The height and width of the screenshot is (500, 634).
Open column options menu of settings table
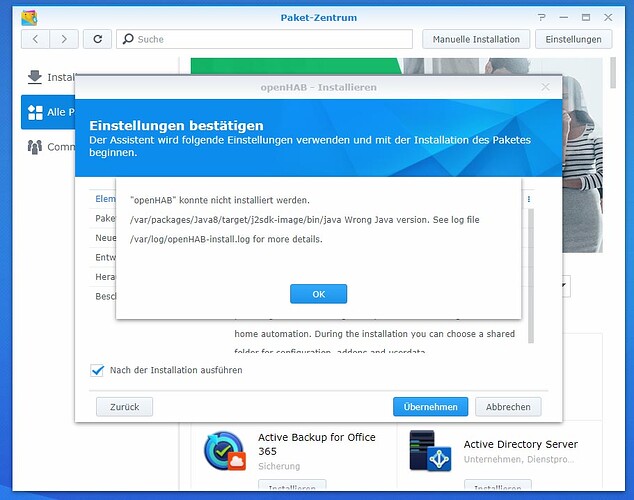click(x=529, y=199)
